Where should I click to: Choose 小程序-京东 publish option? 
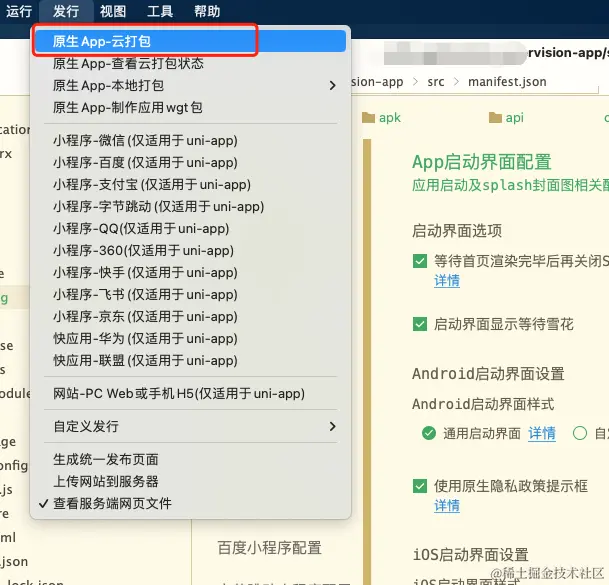(190, 317)
